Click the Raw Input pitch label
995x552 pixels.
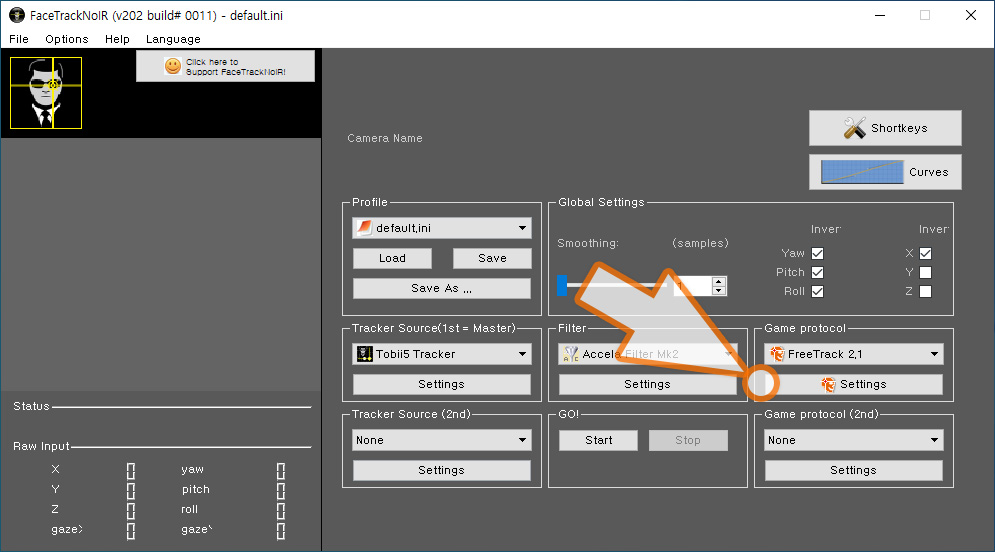(x=195, y=489)
